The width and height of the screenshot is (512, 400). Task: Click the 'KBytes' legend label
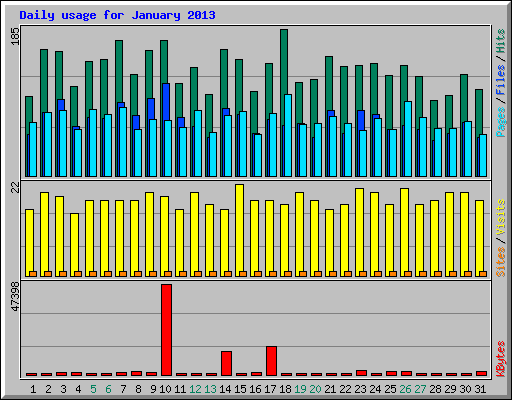pos(501,359)
